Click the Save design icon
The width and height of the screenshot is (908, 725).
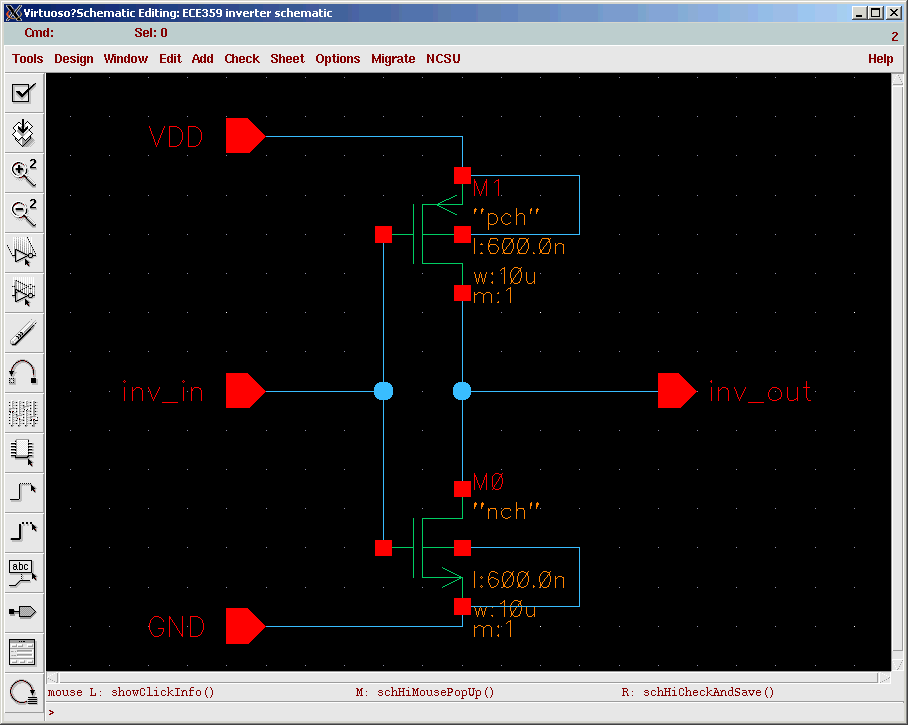point(23,133)
